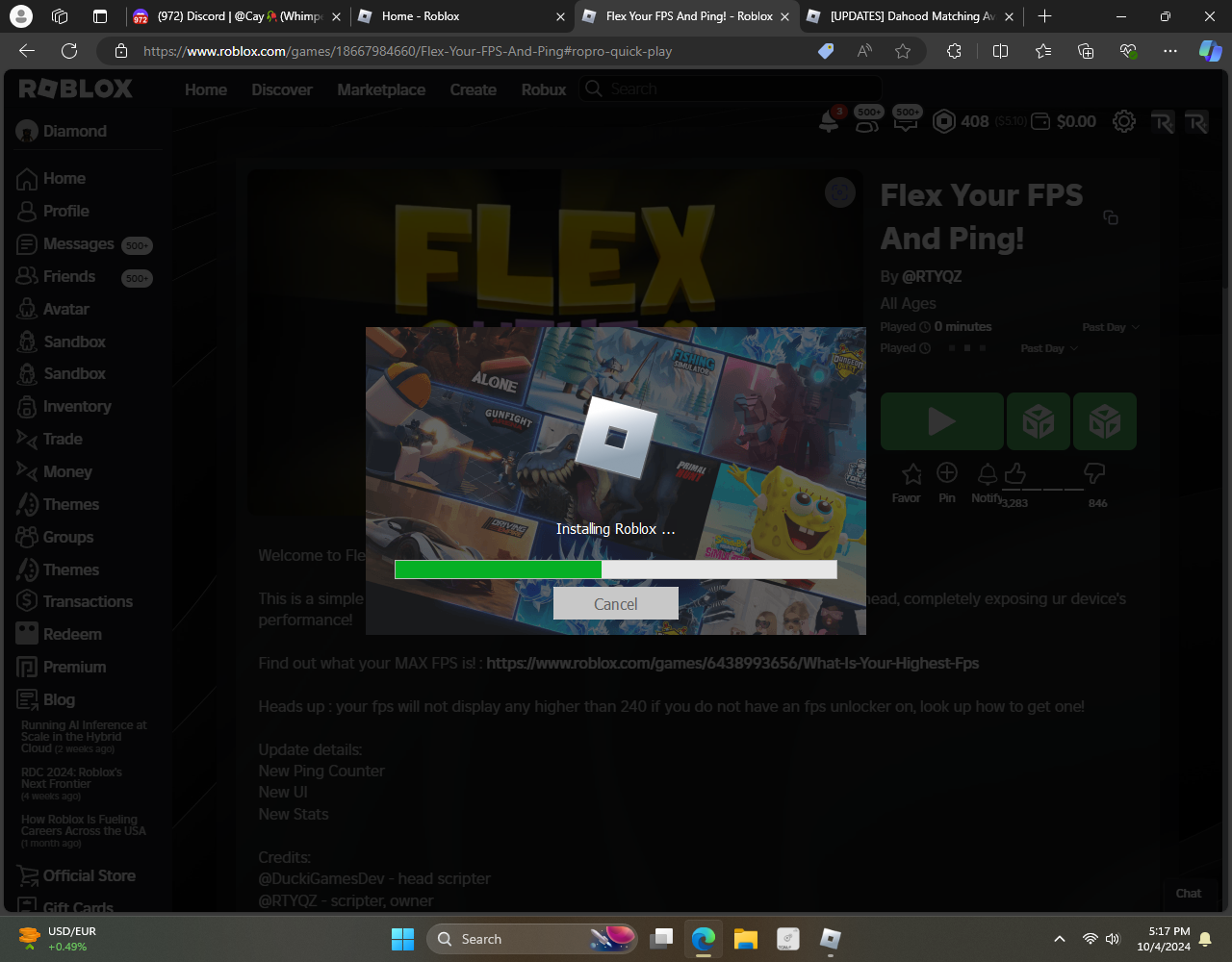Add this page to favorites with the star

coord(903,51)
